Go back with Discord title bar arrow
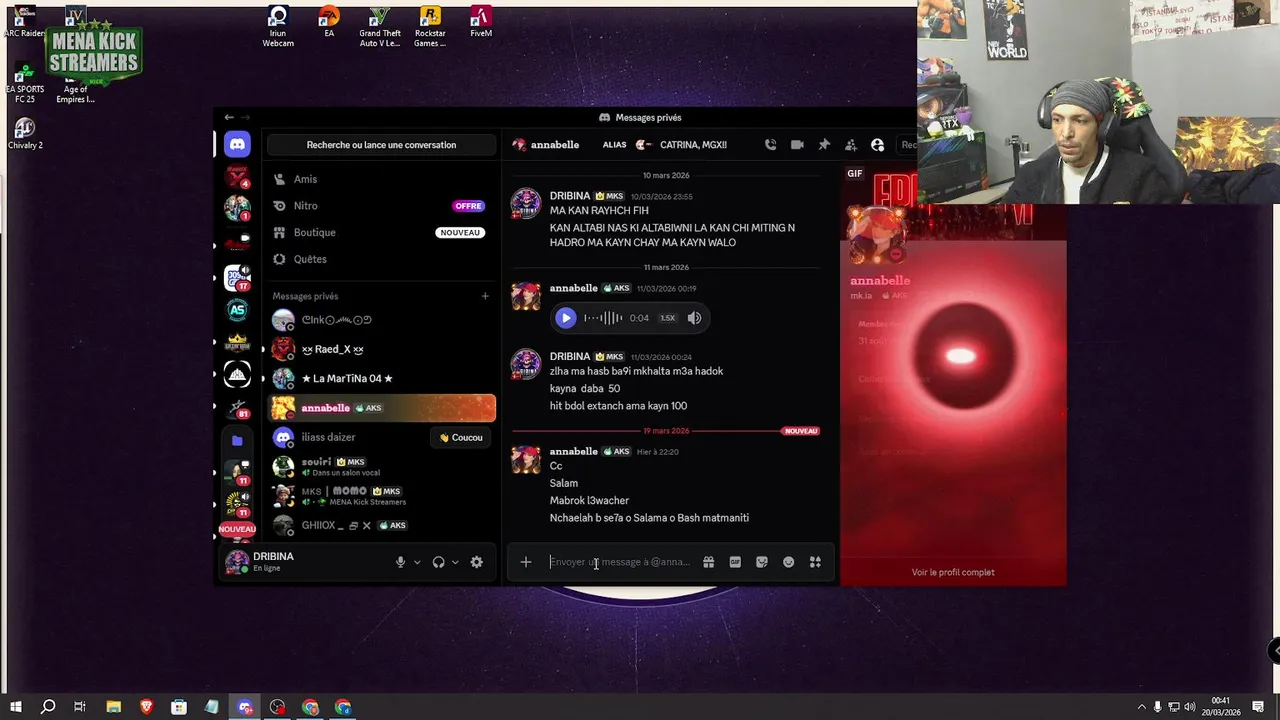 229,117
